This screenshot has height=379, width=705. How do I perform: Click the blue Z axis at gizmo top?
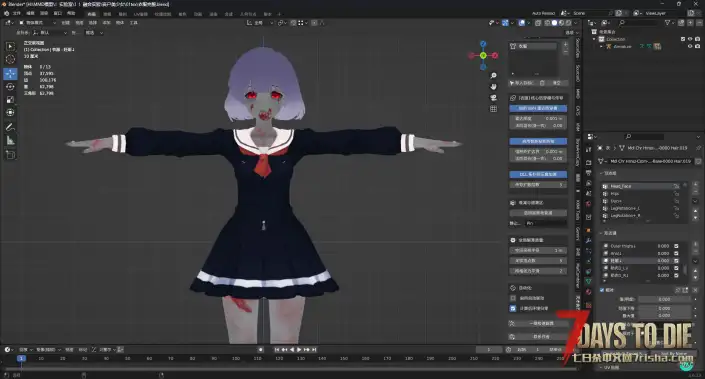pos(483,44)
